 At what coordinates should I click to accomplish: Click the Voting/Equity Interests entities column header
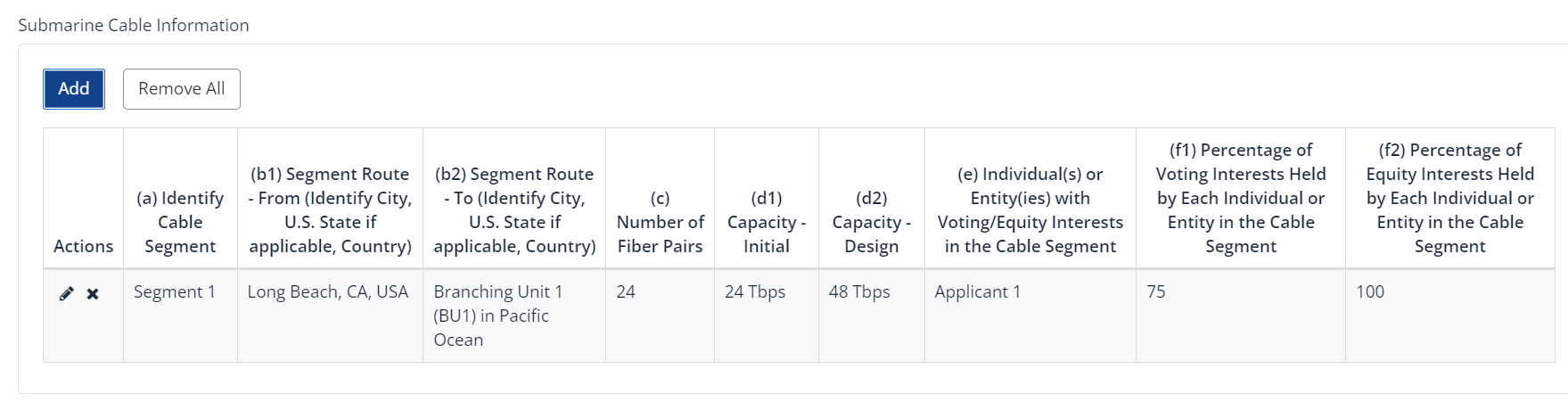click(1030, 210)
